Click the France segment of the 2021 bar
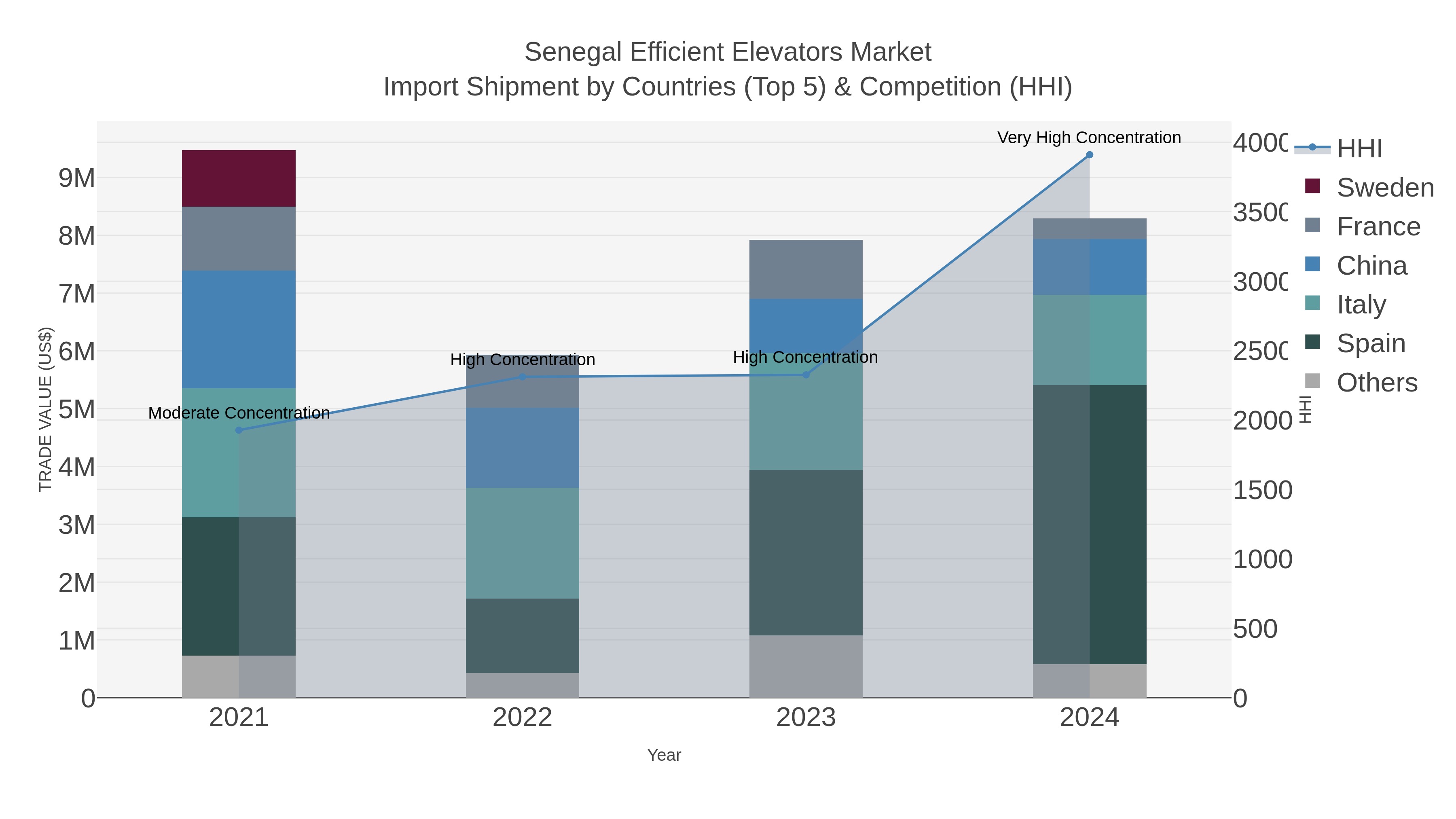The height and width of the screenshot is (819, 1456). click(x=239, y=239)
